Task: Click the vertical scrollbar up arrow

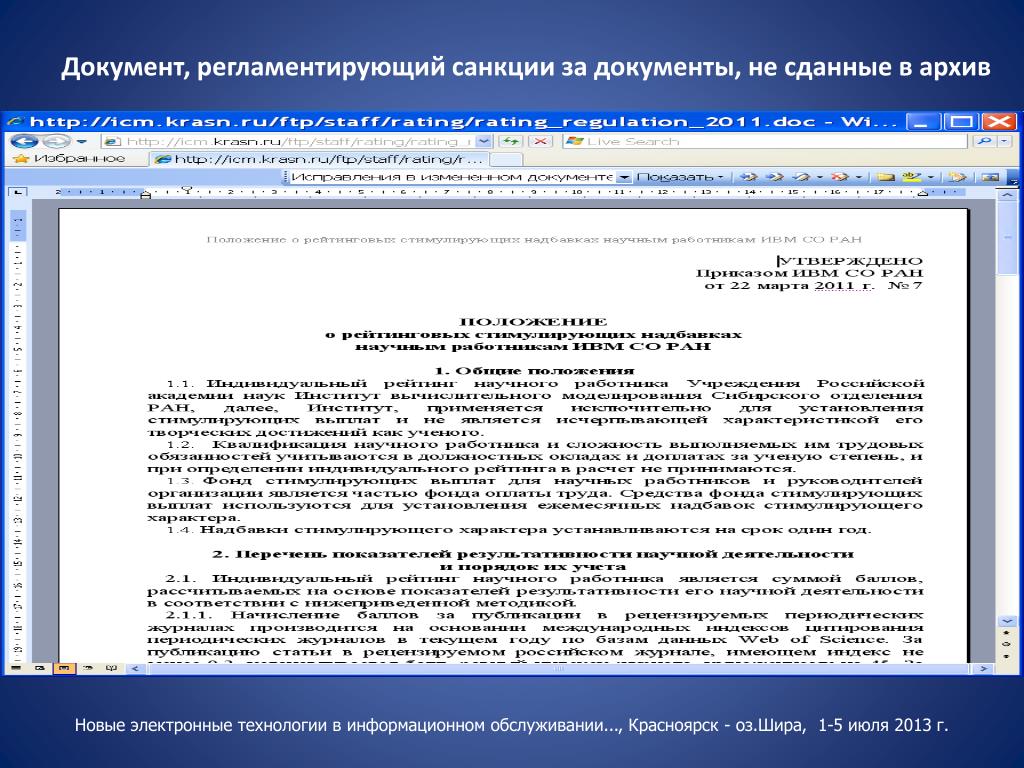Action: (x=1006, y=195)
